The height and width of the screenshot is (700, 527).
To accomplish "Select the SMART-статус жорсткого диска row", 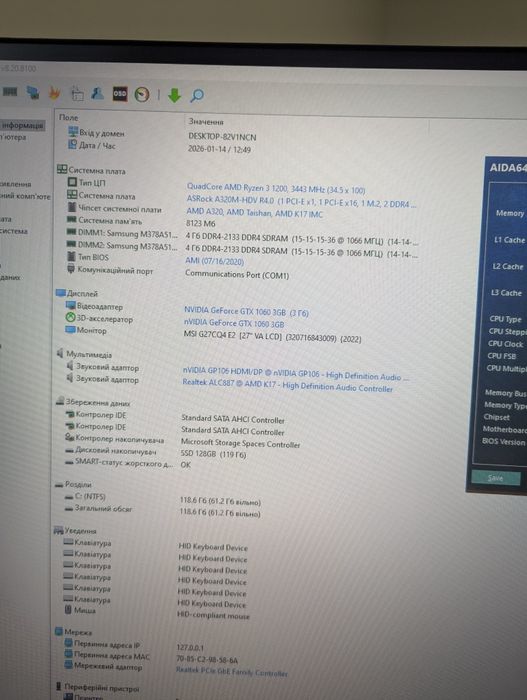I will pos(118,462).
